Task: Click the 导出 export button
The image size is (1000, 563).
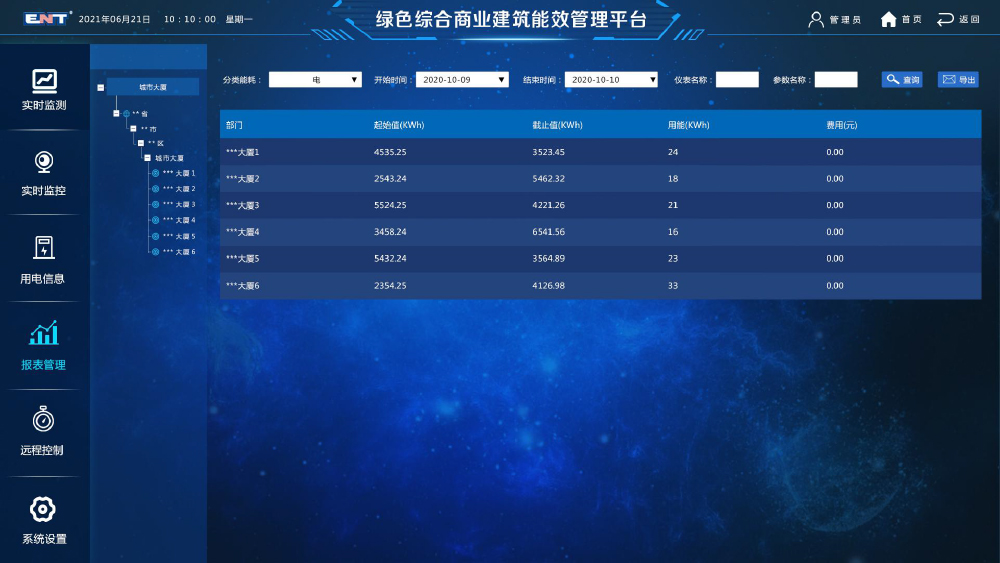Action: tap(958, 80)
